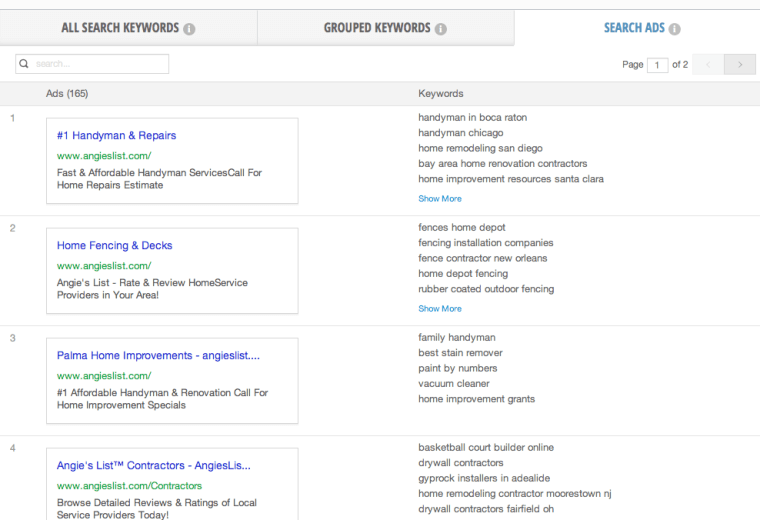Image resolution: width=760 pixels, height=520 pixels.
Task: Click 'Fast & Affordable Handyman Services' ad description
Action: (x=159, y=179)
